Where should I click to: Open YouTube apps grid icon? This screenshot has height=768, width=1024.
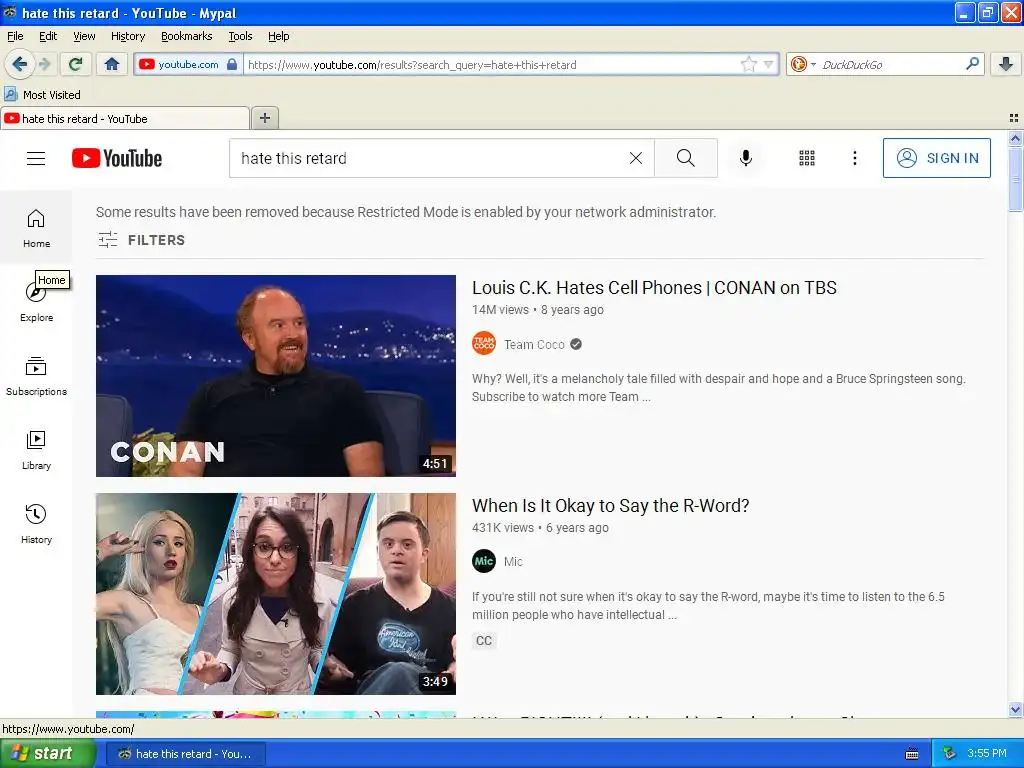point(807,158)
